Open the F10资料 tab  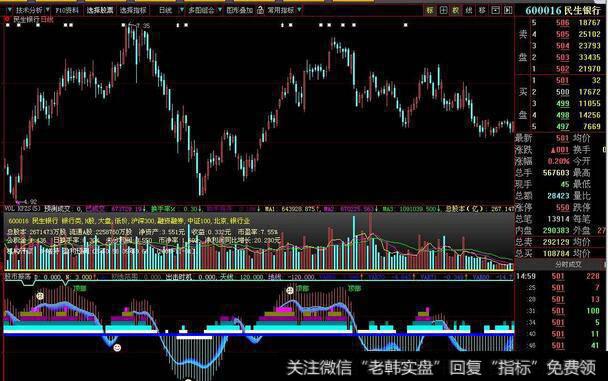click(x=67, y=10)
